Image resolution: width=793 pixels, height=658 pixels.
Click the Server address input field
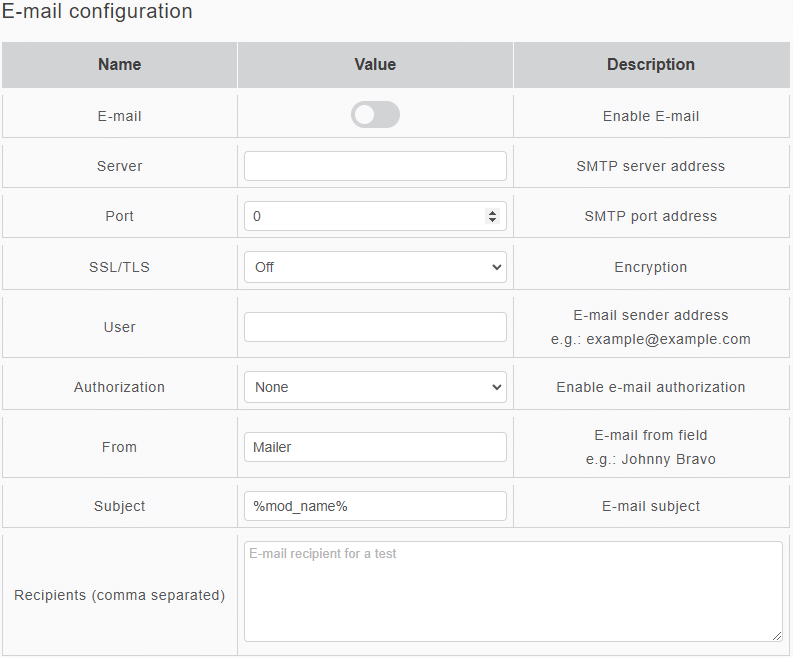(375, 166)
